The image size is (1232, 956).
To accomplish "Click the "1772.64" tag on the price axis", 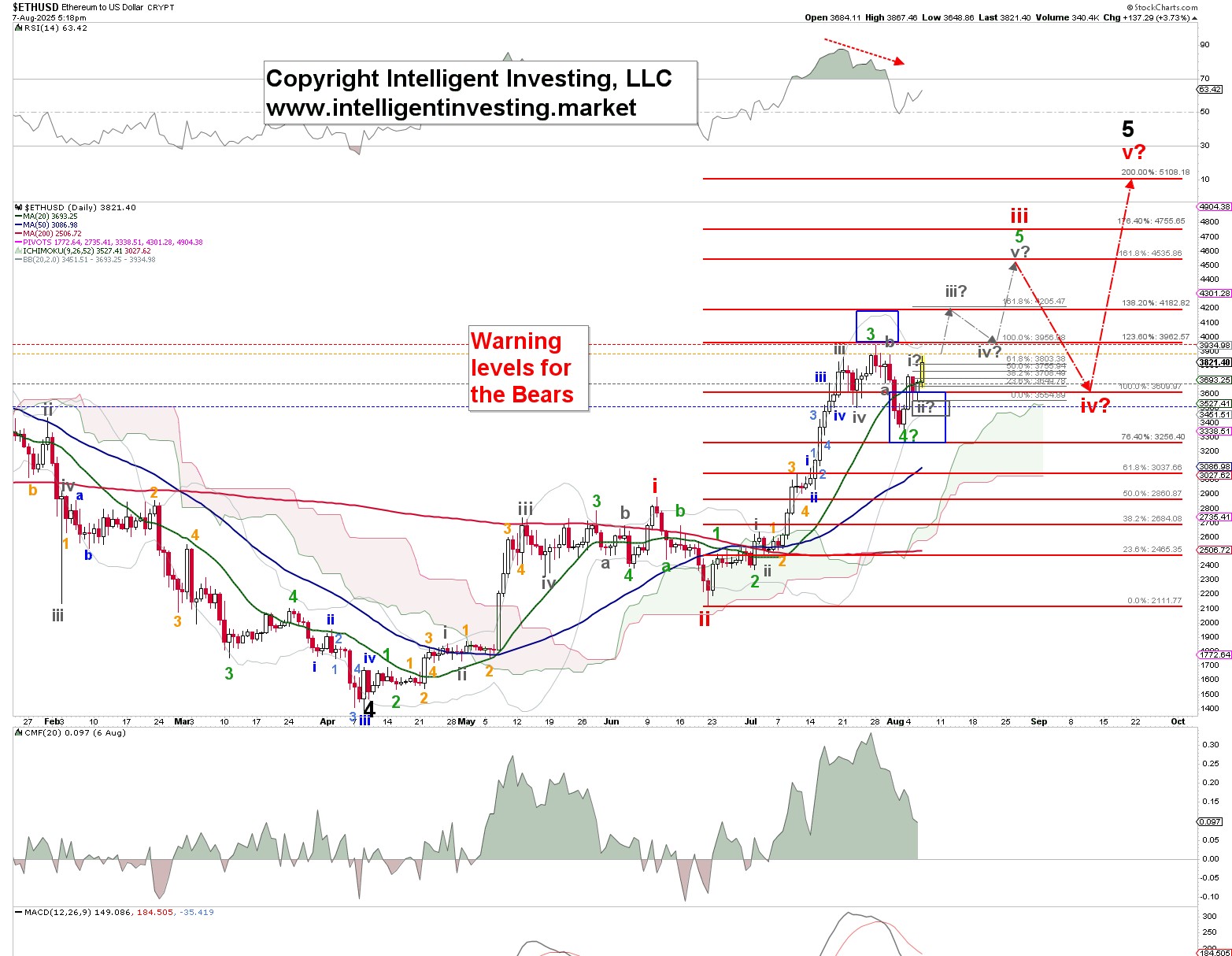I will (1213, 654).
